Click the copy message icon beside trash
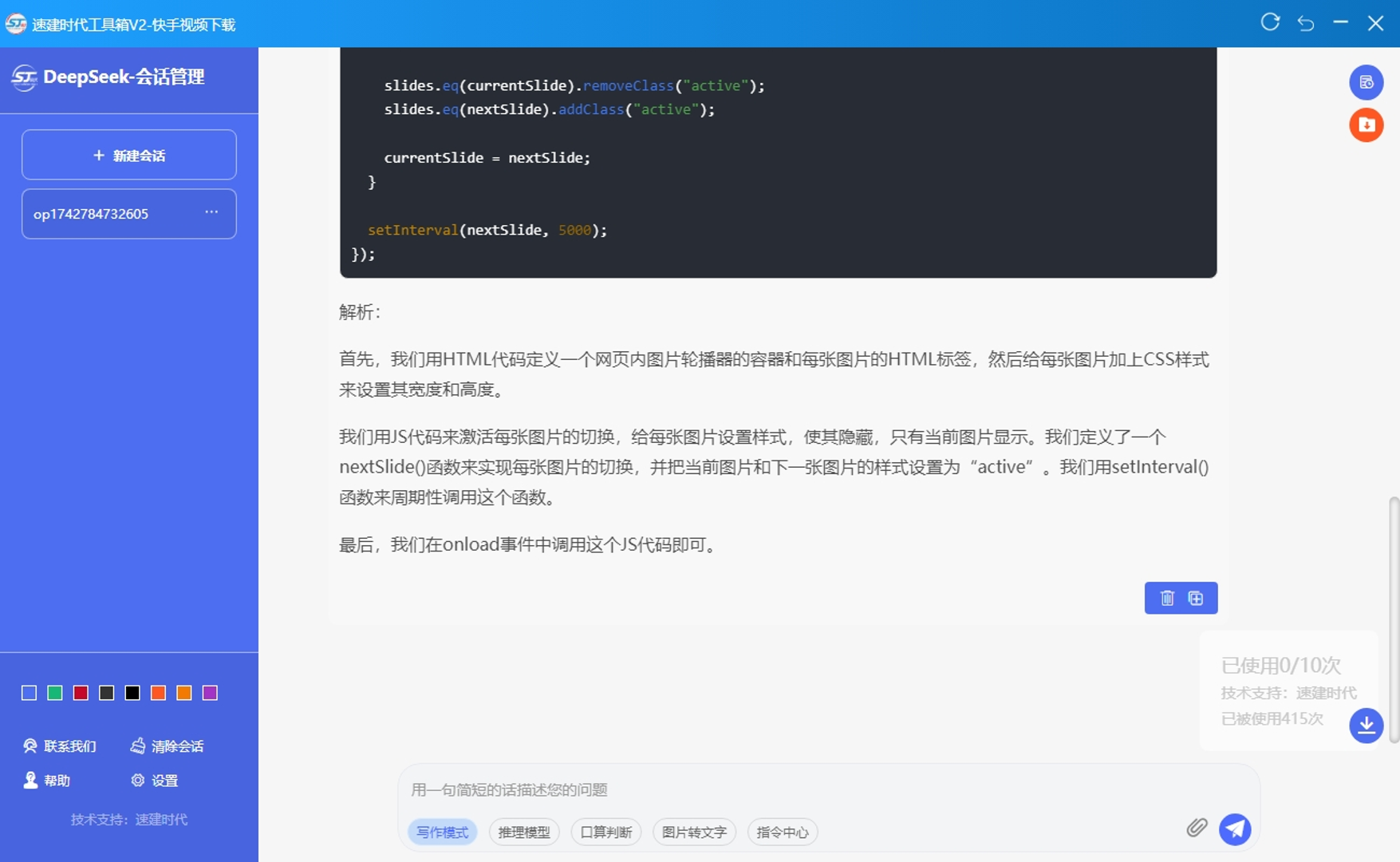 point(1195,598)
